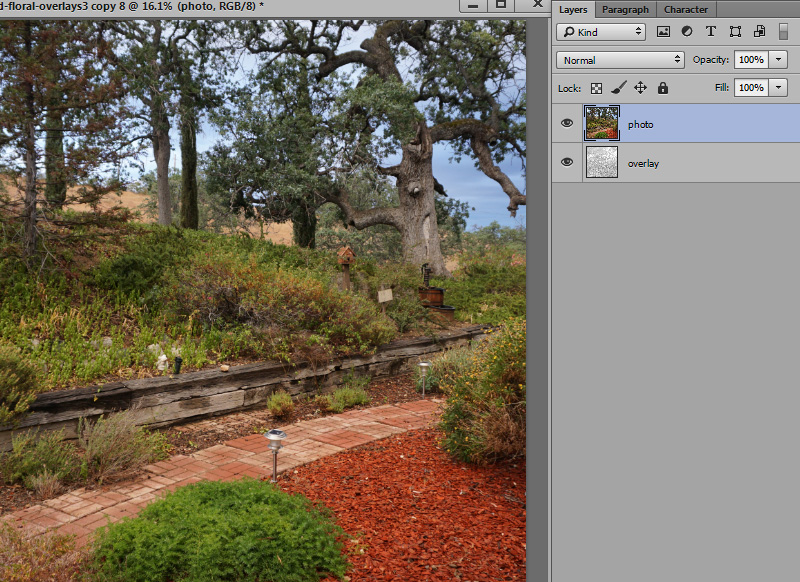Image resolution: width=800 pixels, height=582 pixels.
Task: Filter layers by adjustment layers icon
Action: (687, 32)
